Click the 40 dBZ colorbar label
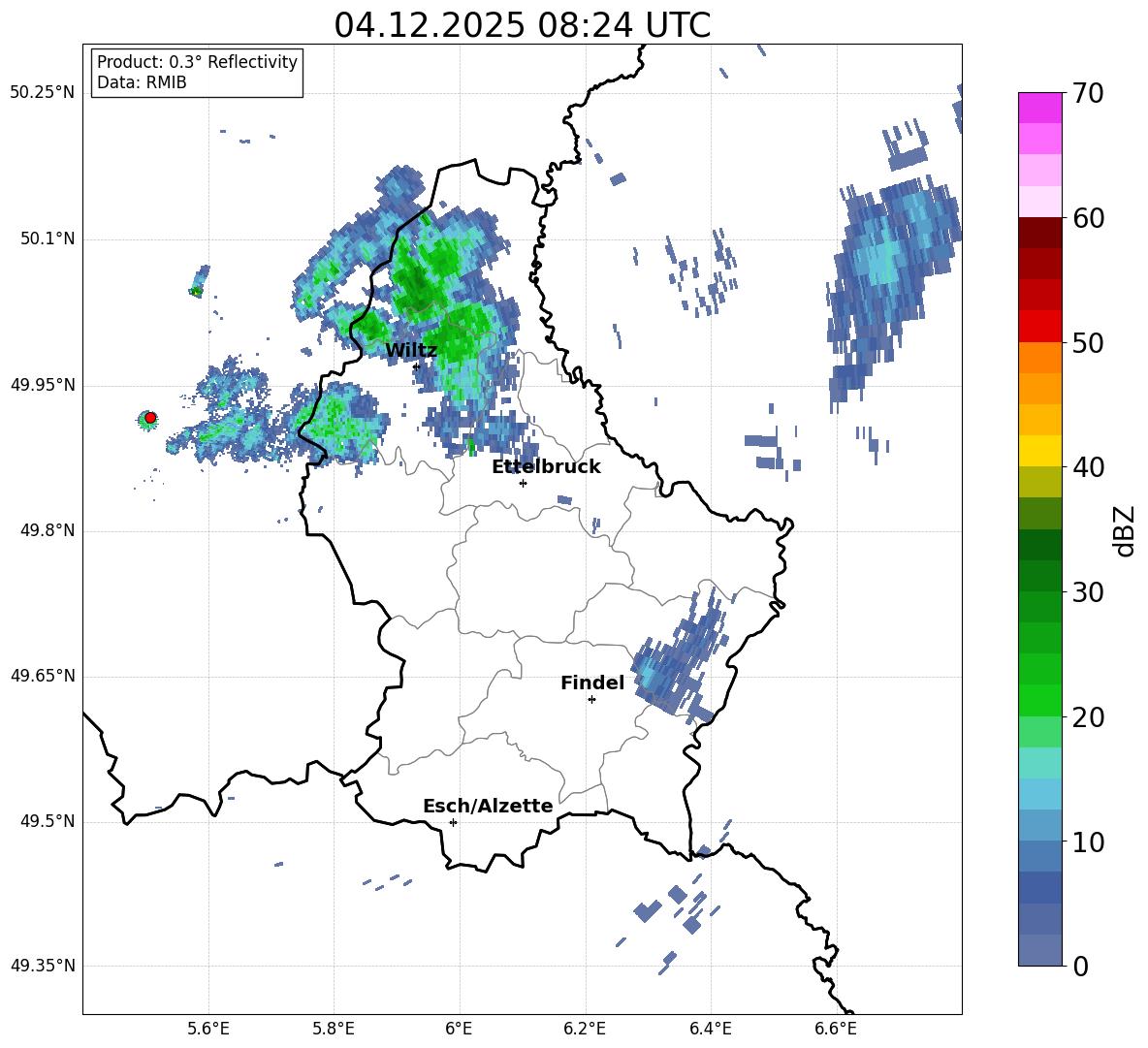 [1088, 467]
